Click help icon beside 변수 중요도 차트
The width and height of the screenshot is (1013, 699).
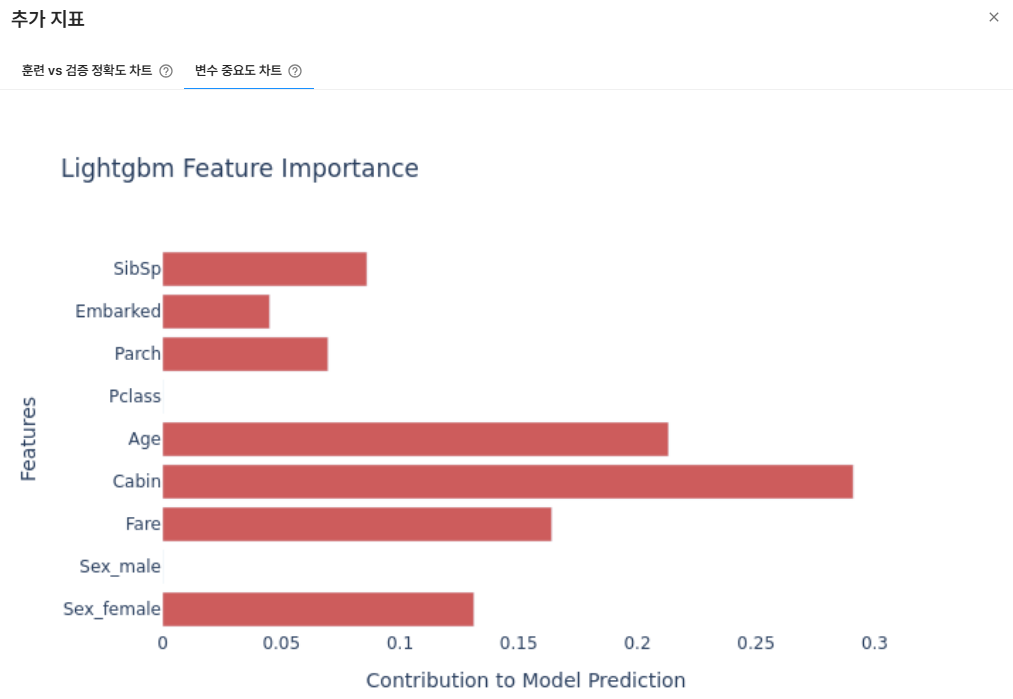pos(295,71)
